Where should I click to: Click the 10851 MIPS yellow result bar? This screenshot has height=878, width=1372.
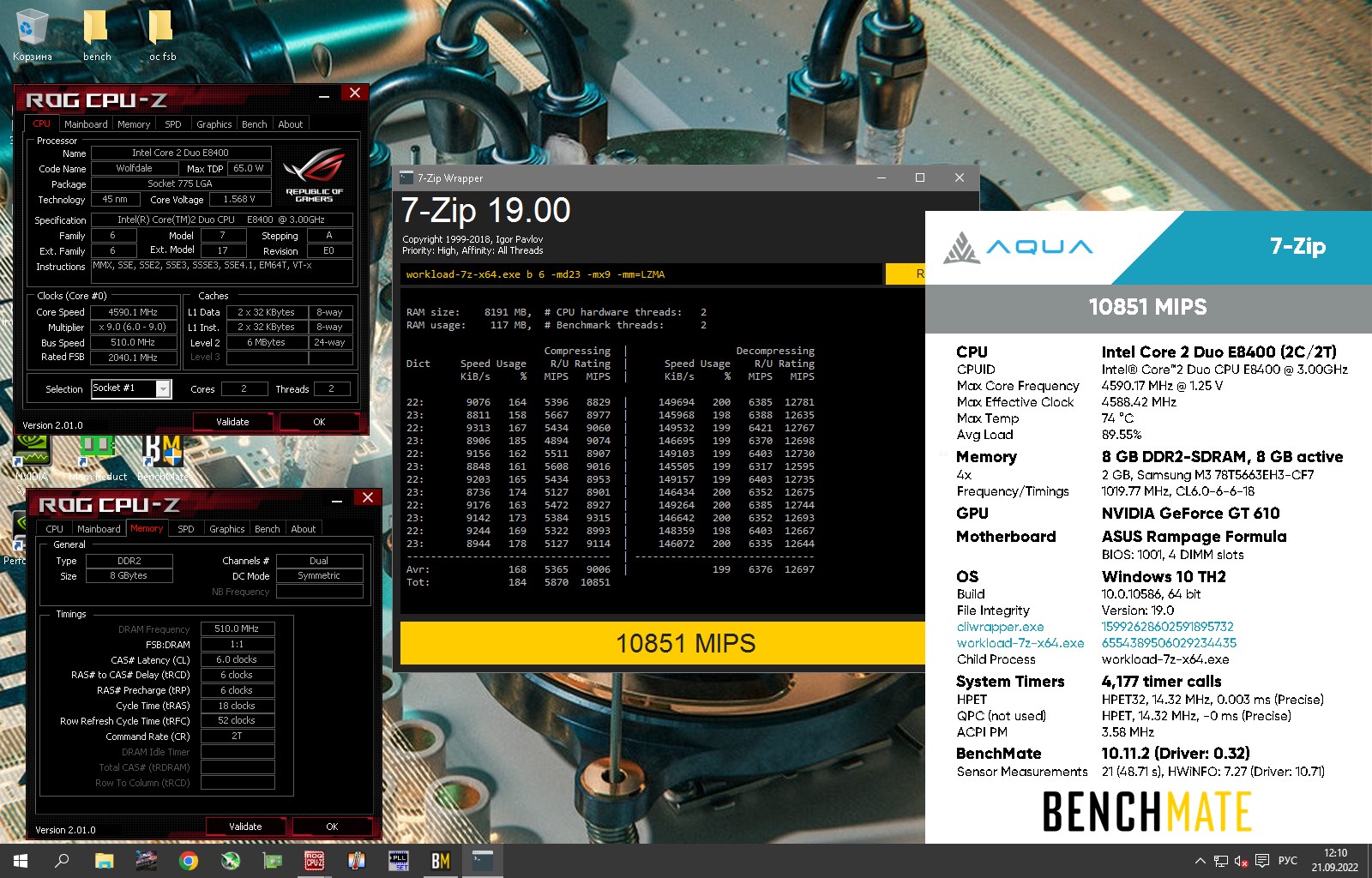point(663,643)
